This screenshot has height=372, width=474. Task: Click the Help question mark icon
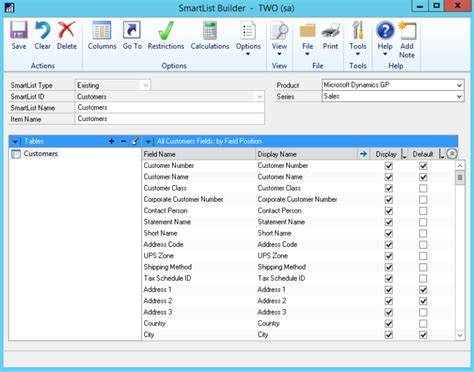click(x=385, y=31)
